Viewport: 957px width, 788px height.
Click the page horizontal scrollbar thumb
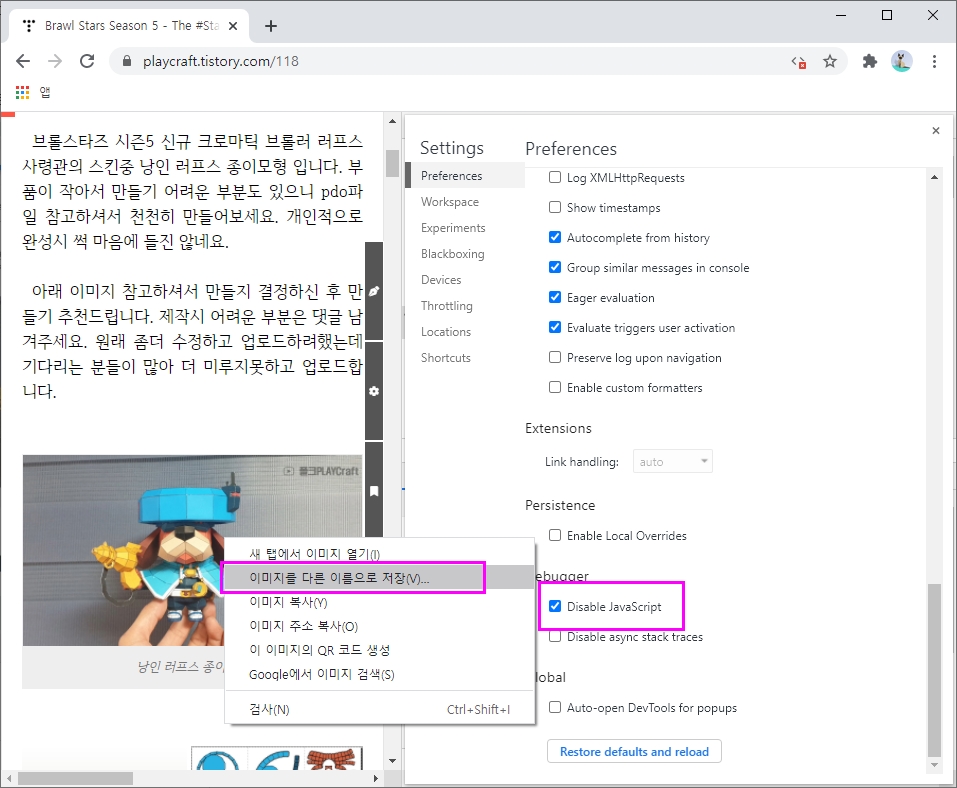[x=76, y=778]
